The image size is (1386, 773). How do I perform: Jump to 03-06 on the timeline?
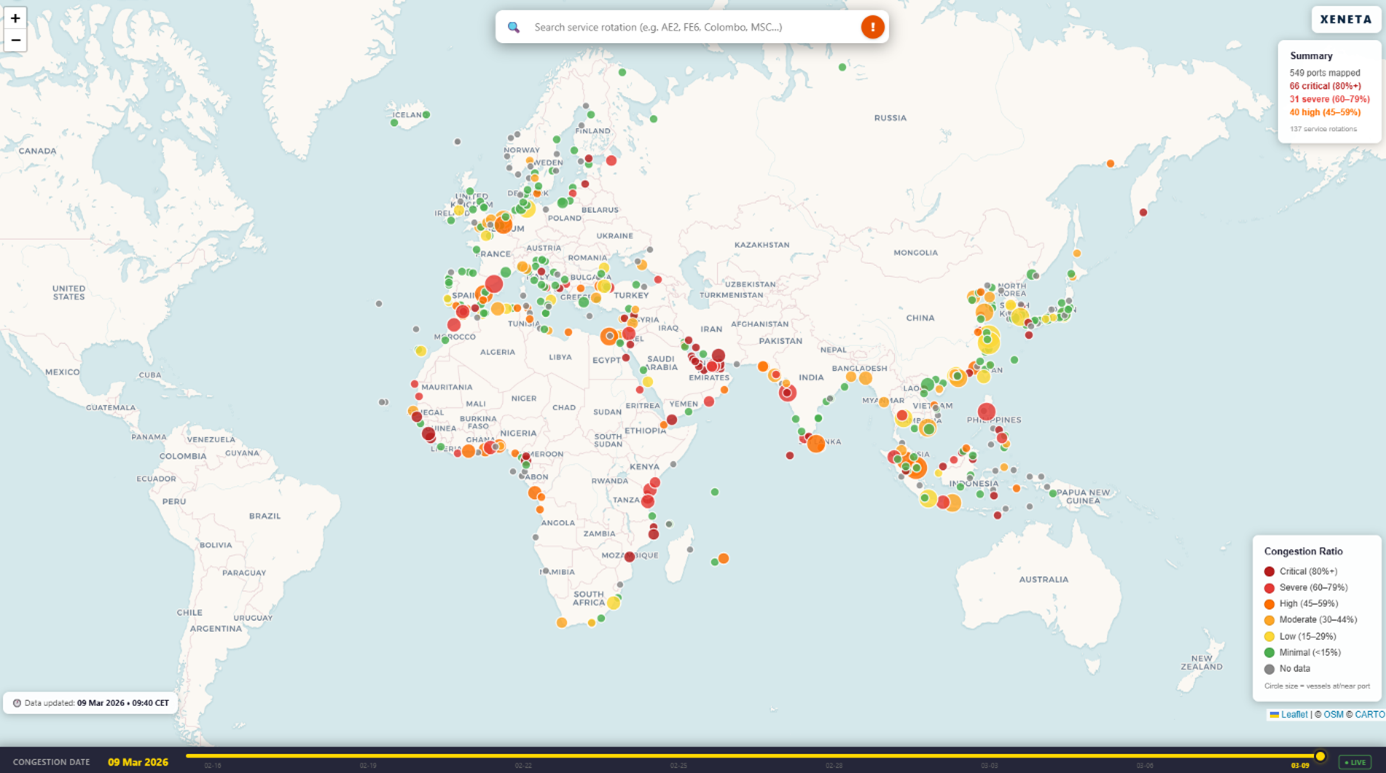point(1144,766)
